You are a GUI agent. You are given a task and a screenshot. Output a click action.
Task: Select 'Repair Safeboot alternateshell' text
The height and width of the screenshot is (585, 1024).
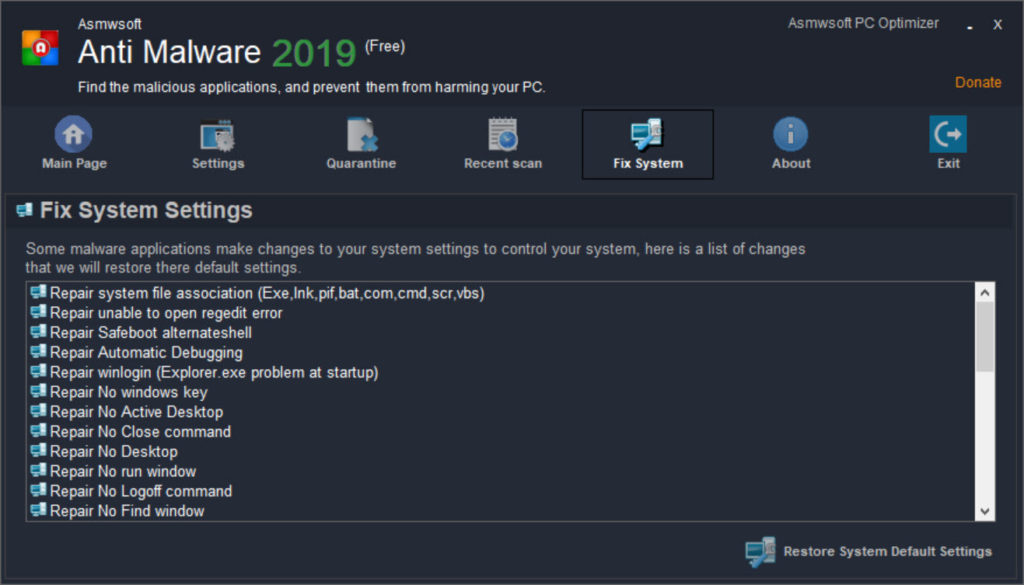[x=151, y=332]
